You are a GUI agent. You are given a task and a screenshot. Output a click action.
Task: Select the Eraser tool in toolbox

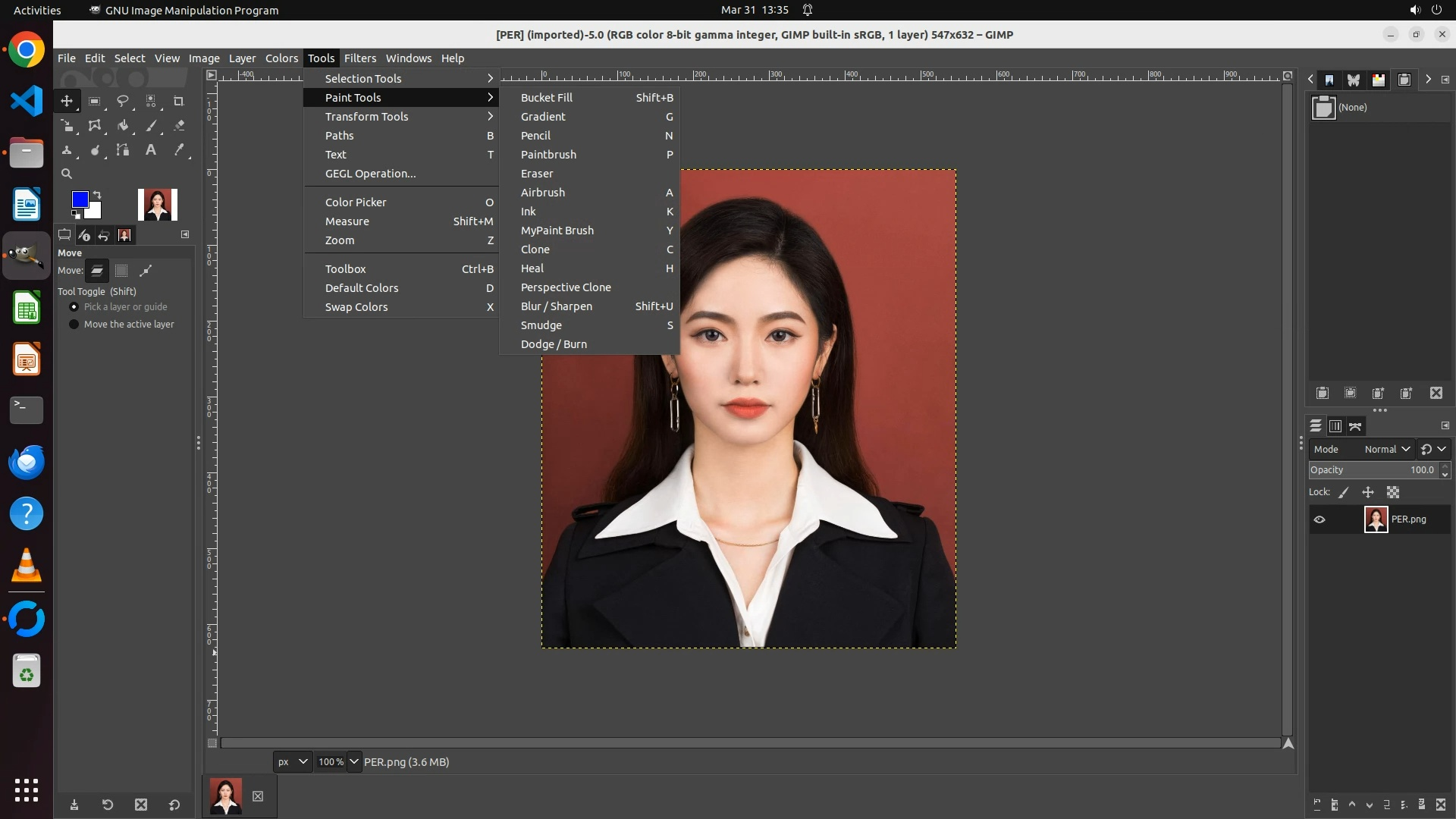point(179,126)
